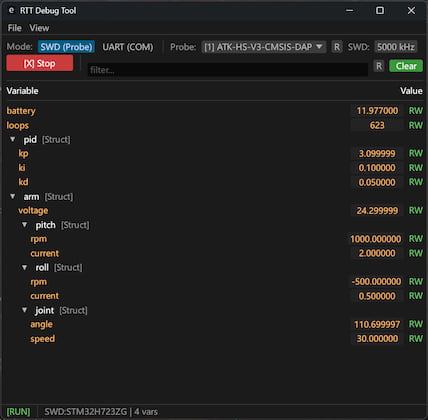
Task: Select the kd variable
Action: (23, 182)
